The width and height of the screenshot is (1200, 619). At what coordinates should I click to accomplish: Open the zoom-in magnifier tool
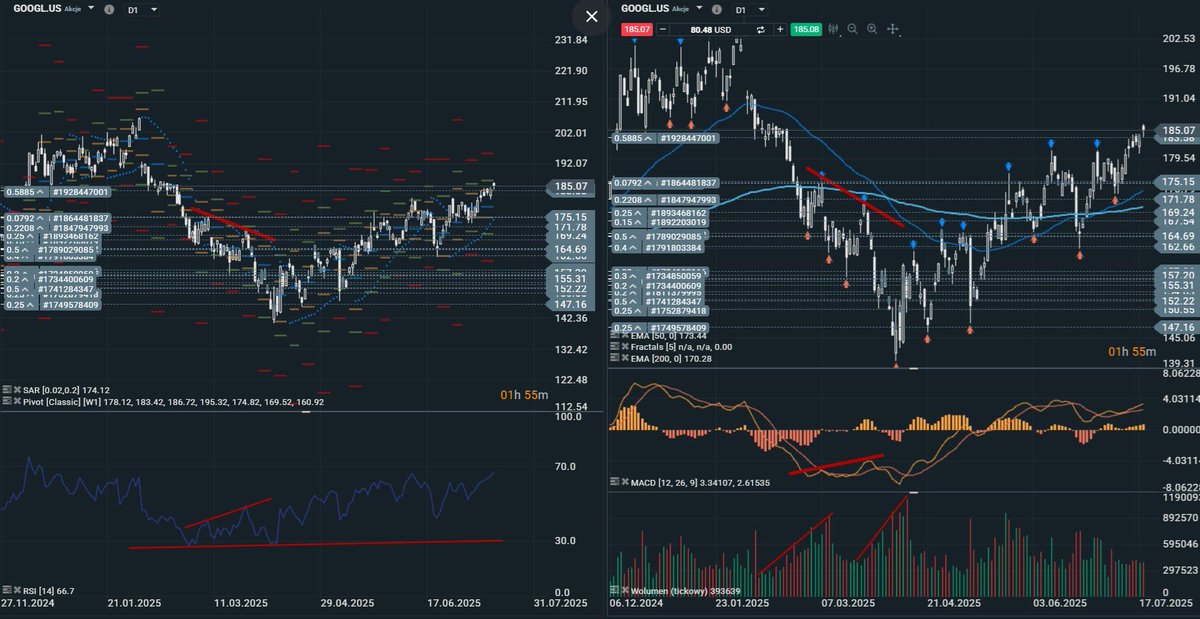pyautogui.click(x=871, y=29)
